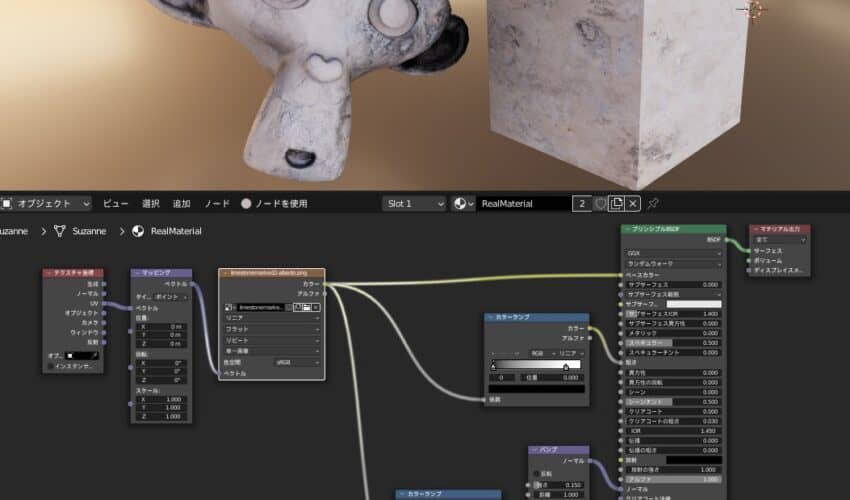Click the material browse sphere icon

[462, 204]
